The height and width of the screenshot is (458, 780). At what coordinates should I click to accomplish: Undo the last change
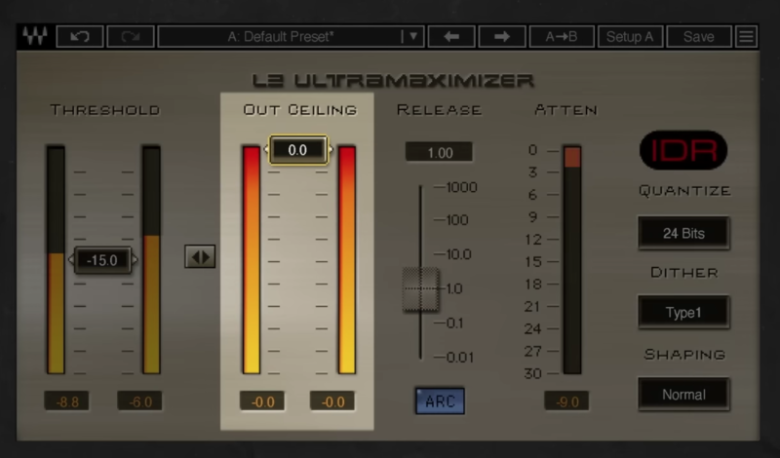80,37
